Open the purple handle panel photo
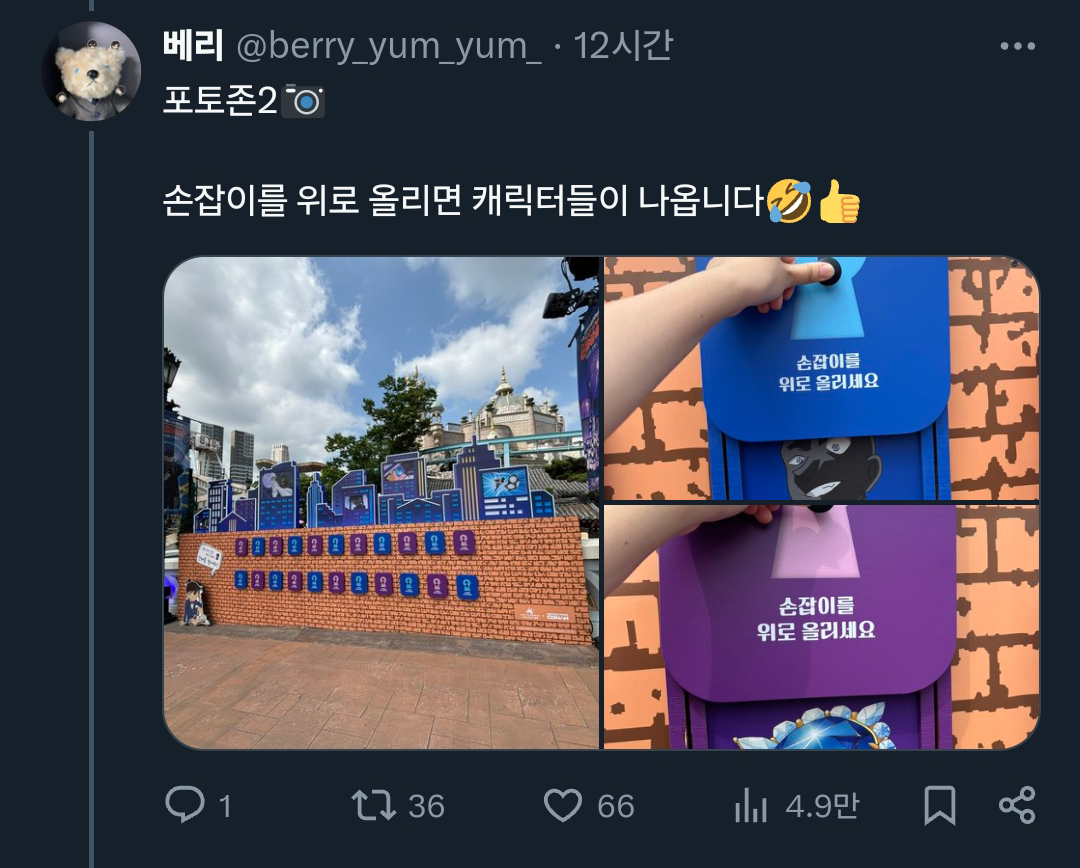This screenshot has width=1080, height=868. pos(822,627)
